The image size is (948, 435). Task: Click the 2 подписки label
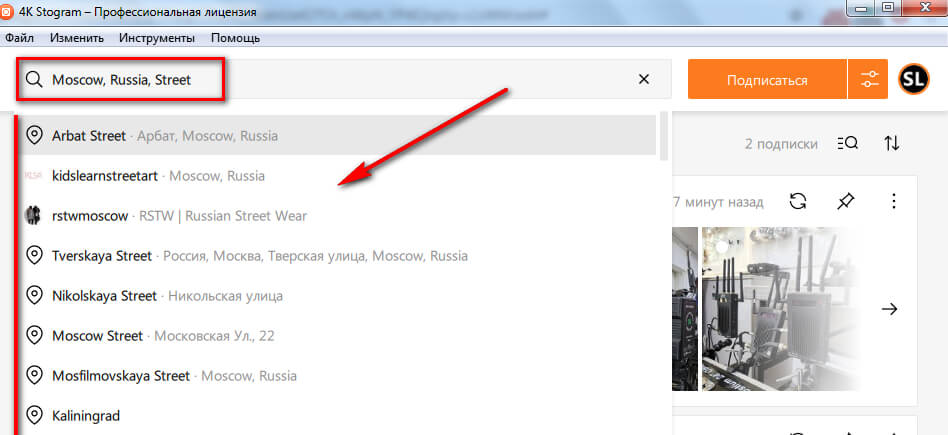tap(781, 144)
